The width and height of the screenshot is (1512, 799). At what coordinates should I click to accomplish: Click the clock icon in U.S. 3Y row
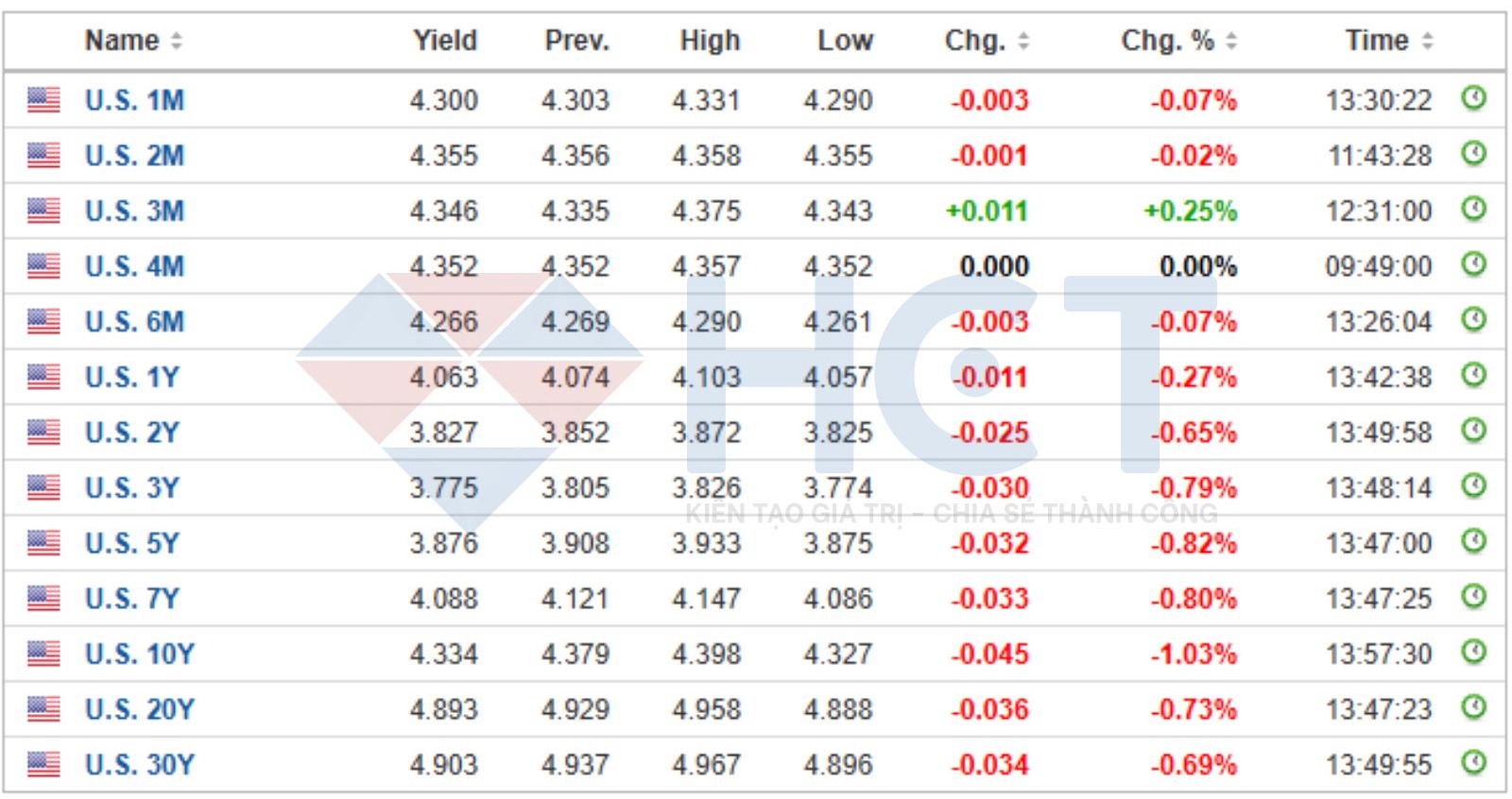[1473, 485]
